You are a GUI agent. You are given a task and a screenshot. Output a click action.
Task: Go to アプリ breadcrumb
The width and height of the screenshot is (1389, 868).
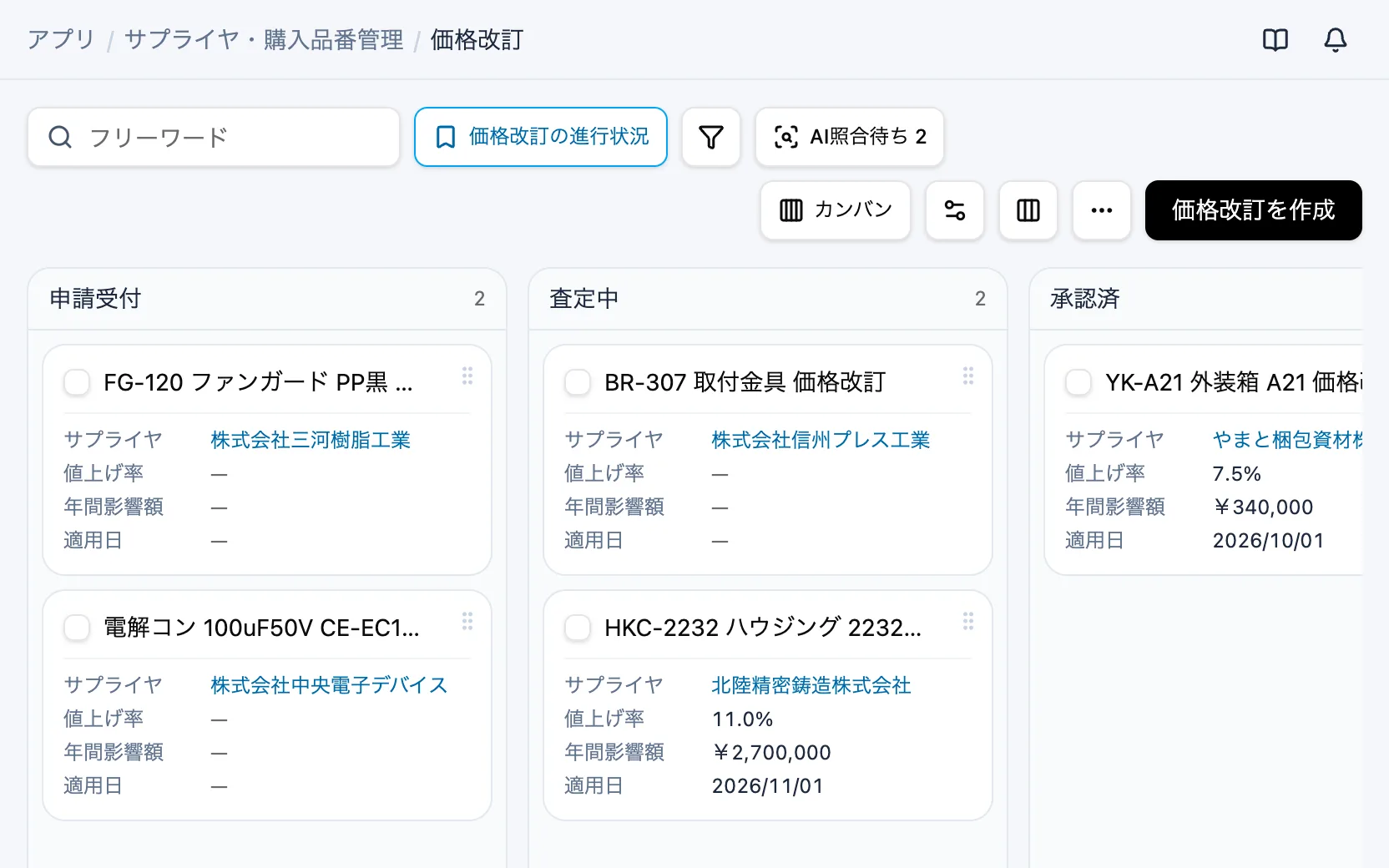click(x=61, y=39)
